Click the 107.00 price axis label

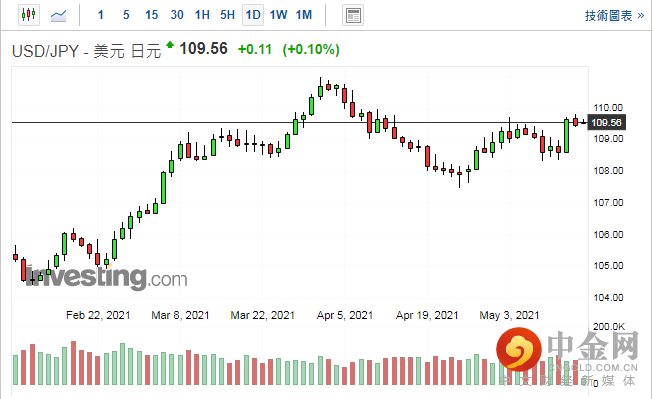click(608, 202)
